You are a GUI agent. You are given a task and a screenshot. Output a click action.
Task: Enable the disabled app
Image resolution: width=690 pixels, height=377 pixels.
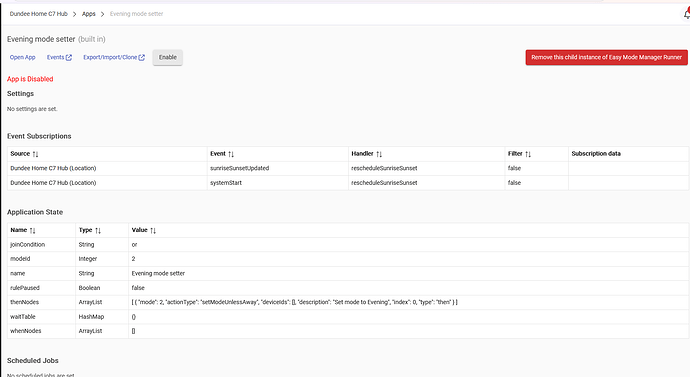click(x=168, y=58)
